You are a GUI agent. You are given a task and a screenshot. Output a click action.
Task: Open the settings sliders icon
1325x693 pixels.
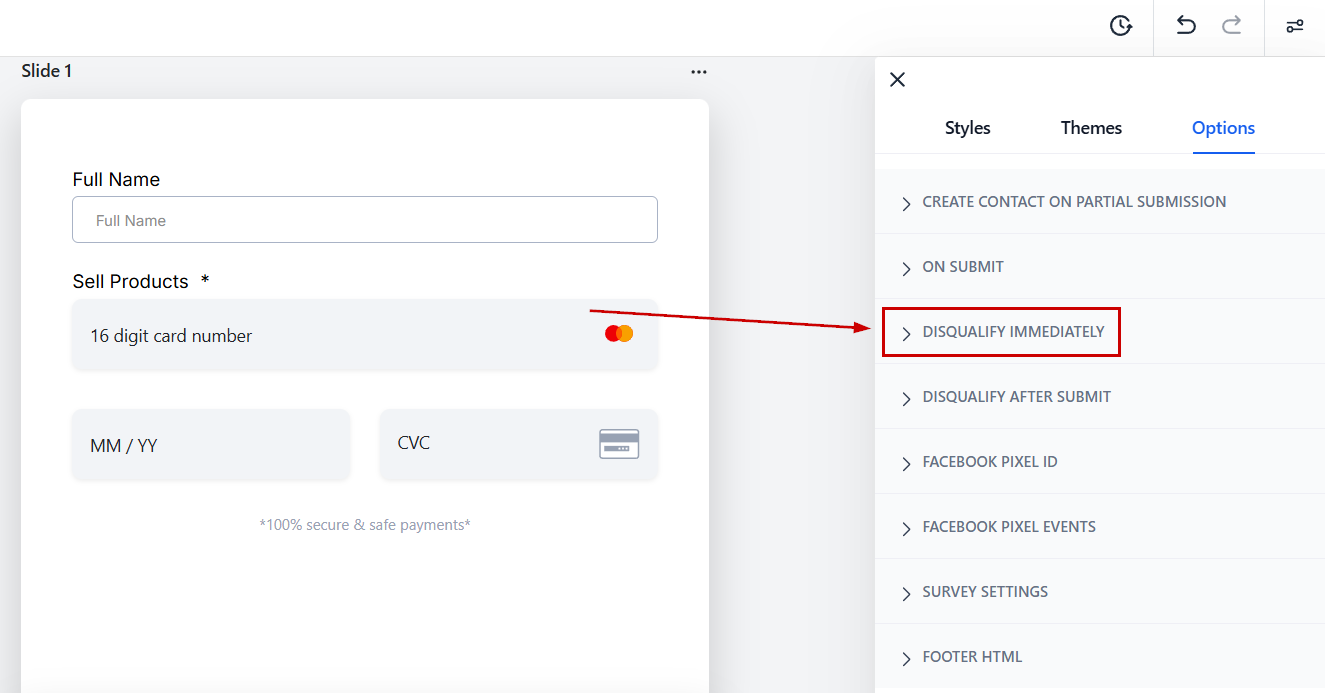[x=1295, y=26]
